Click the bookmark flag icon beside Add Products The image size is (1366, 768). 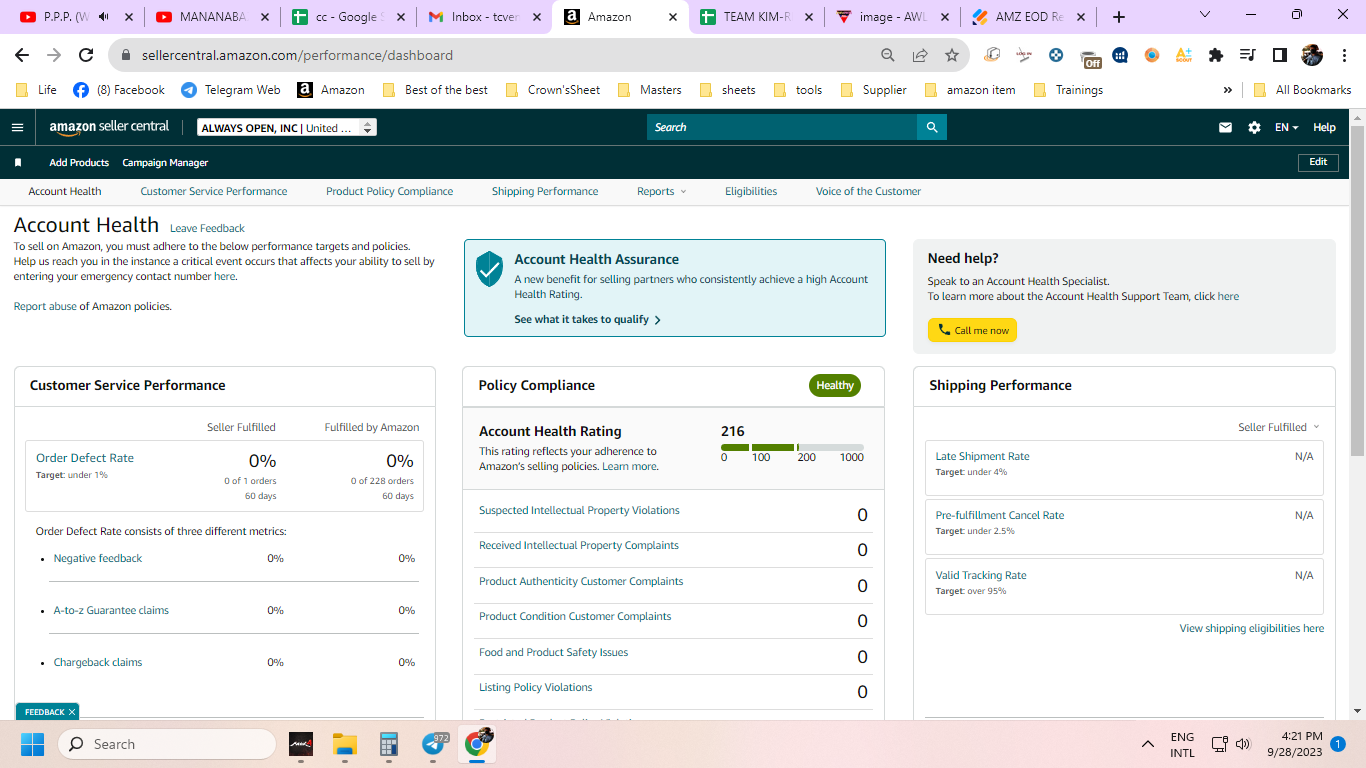pos(18,162)
